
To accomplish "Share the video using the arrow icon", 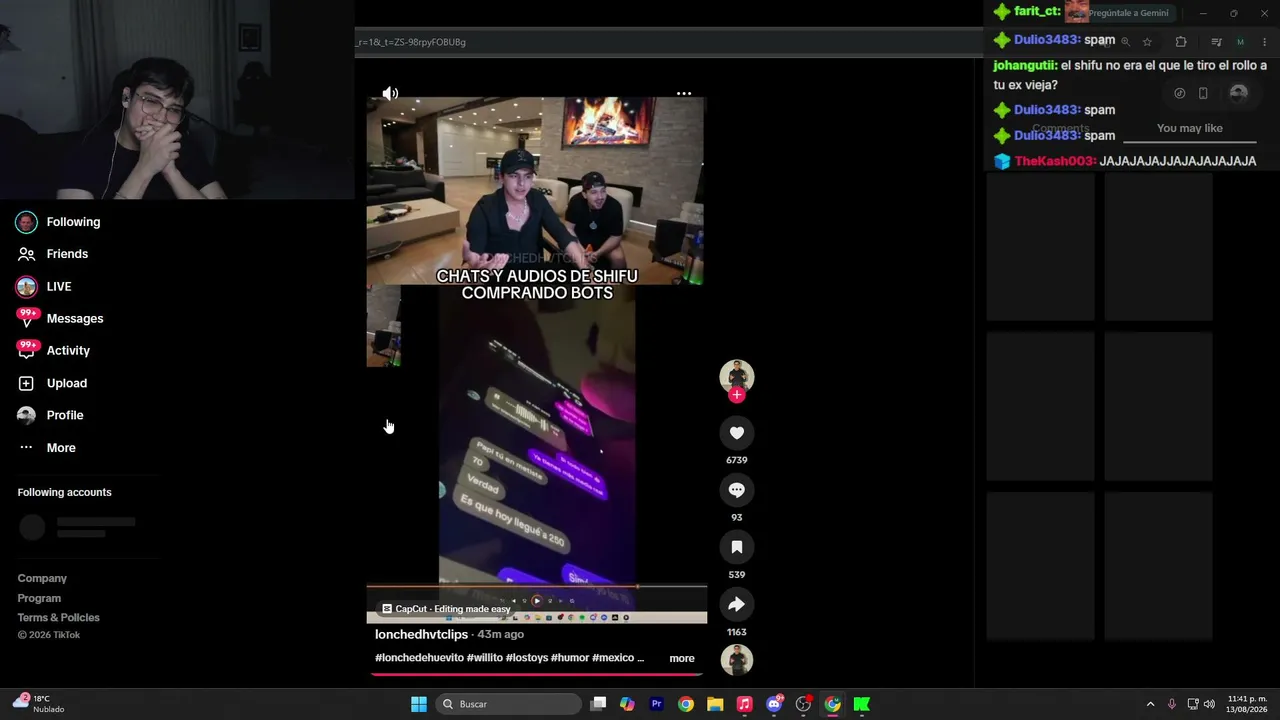I will click(737, 604).
